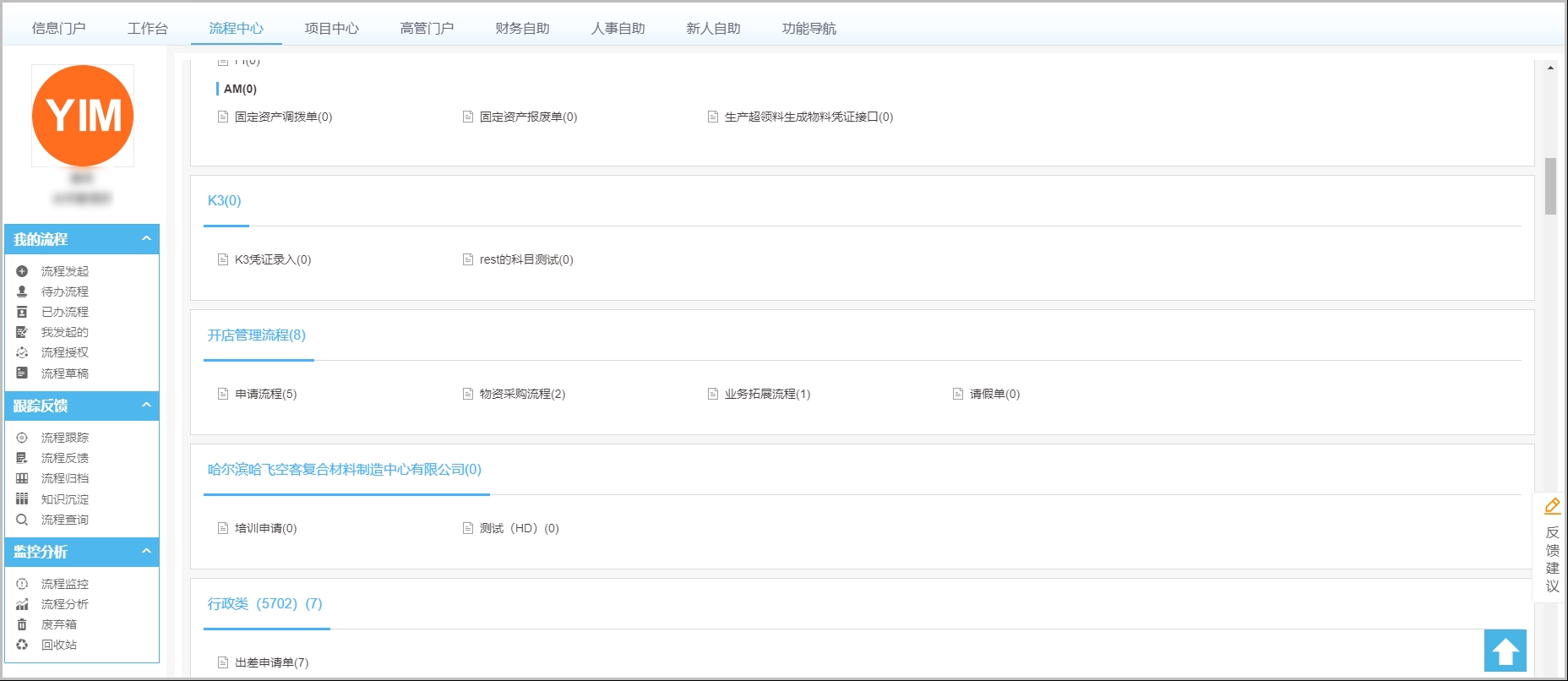The width and height of the screenshot is (1568, 681).
Task: Click the plus icon beside 流程发起
Action: (22, 271)
